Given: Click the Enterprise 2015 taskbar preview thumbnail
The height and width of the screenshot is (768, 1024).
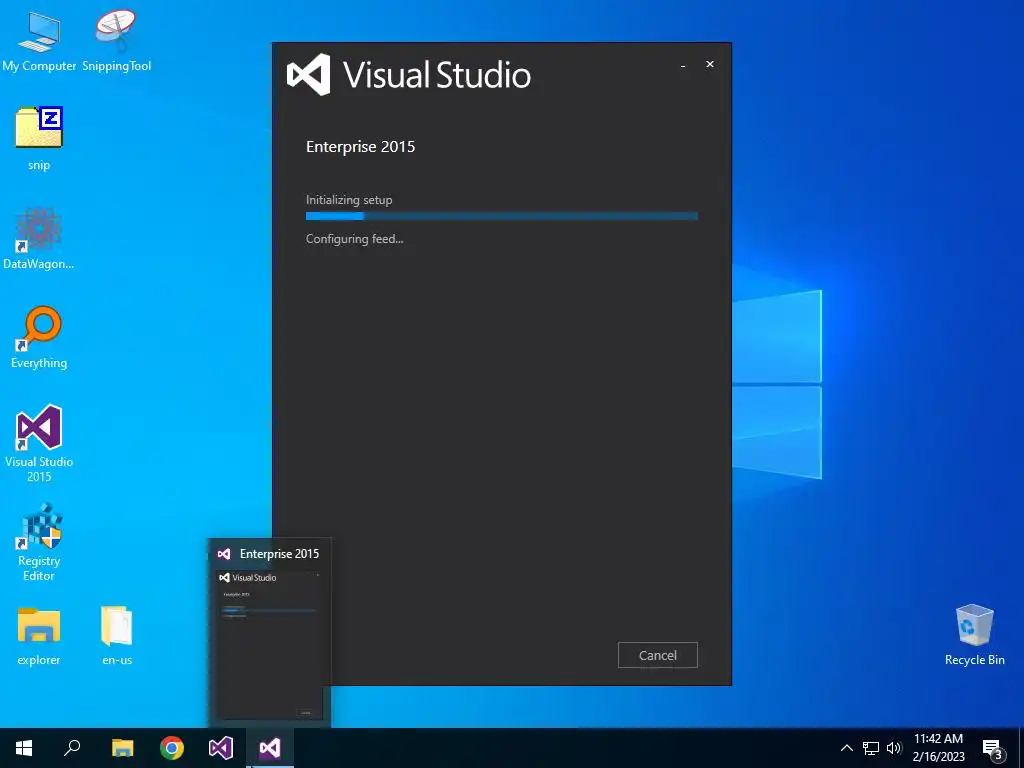Looking at the screenshot, I should pos(269,644).
